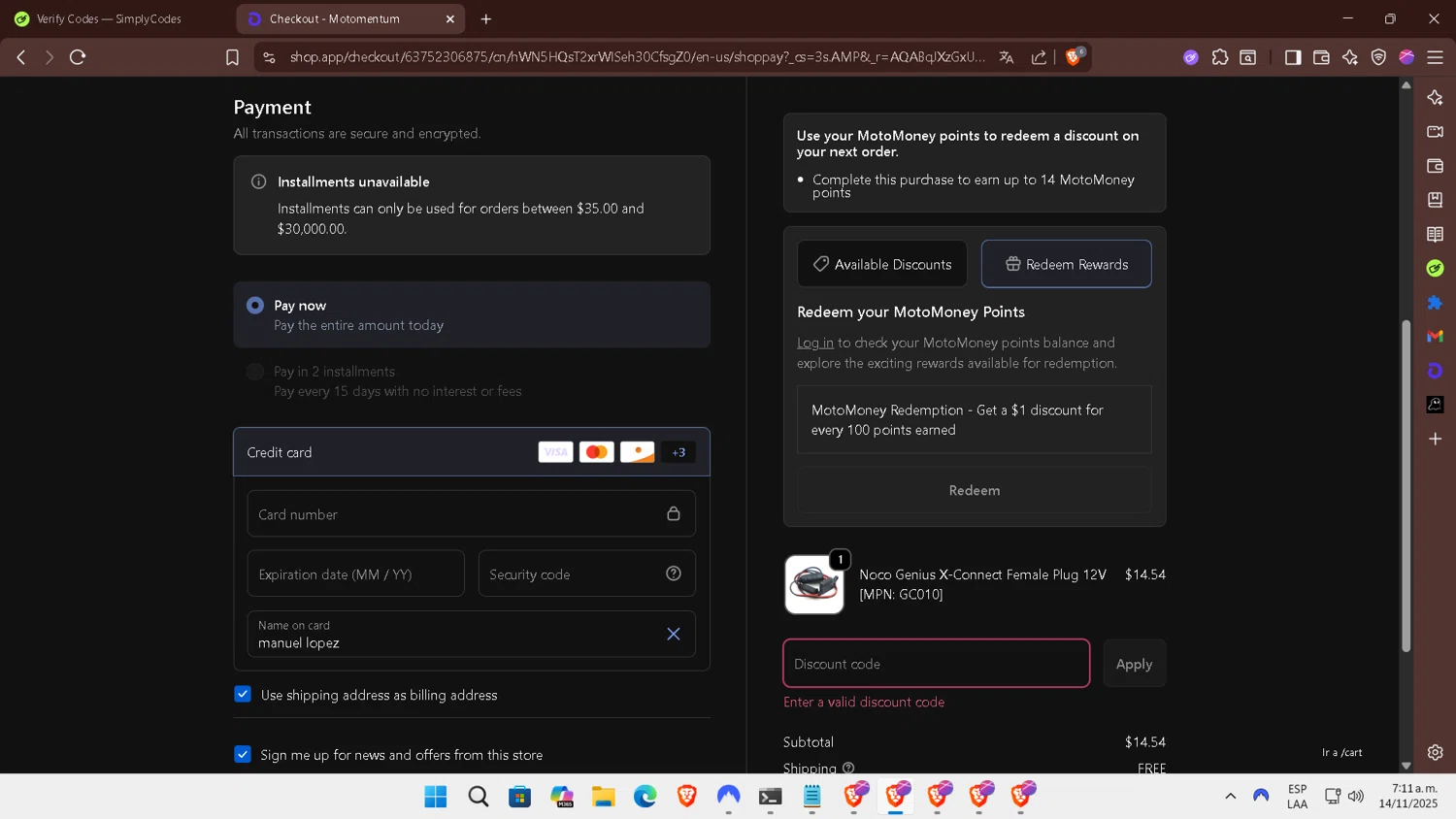Open bookmarks panel in sidebar
The height and width of the screenshot is (819, 1456).
[1436, 200]
